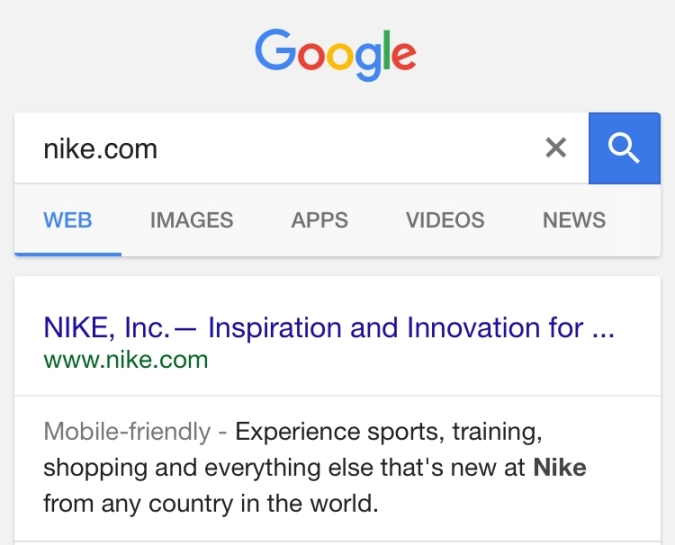Viewport: 675px width, 545px height.
Task: Open the APPS results tab
Action: pos(319,220)
